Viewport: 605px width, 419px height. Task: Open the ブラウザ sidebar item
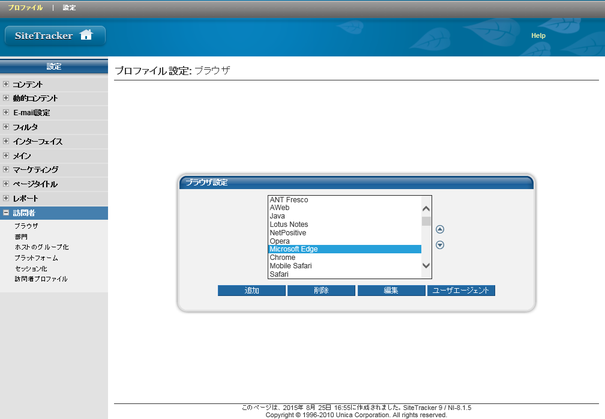click(26, 226)
